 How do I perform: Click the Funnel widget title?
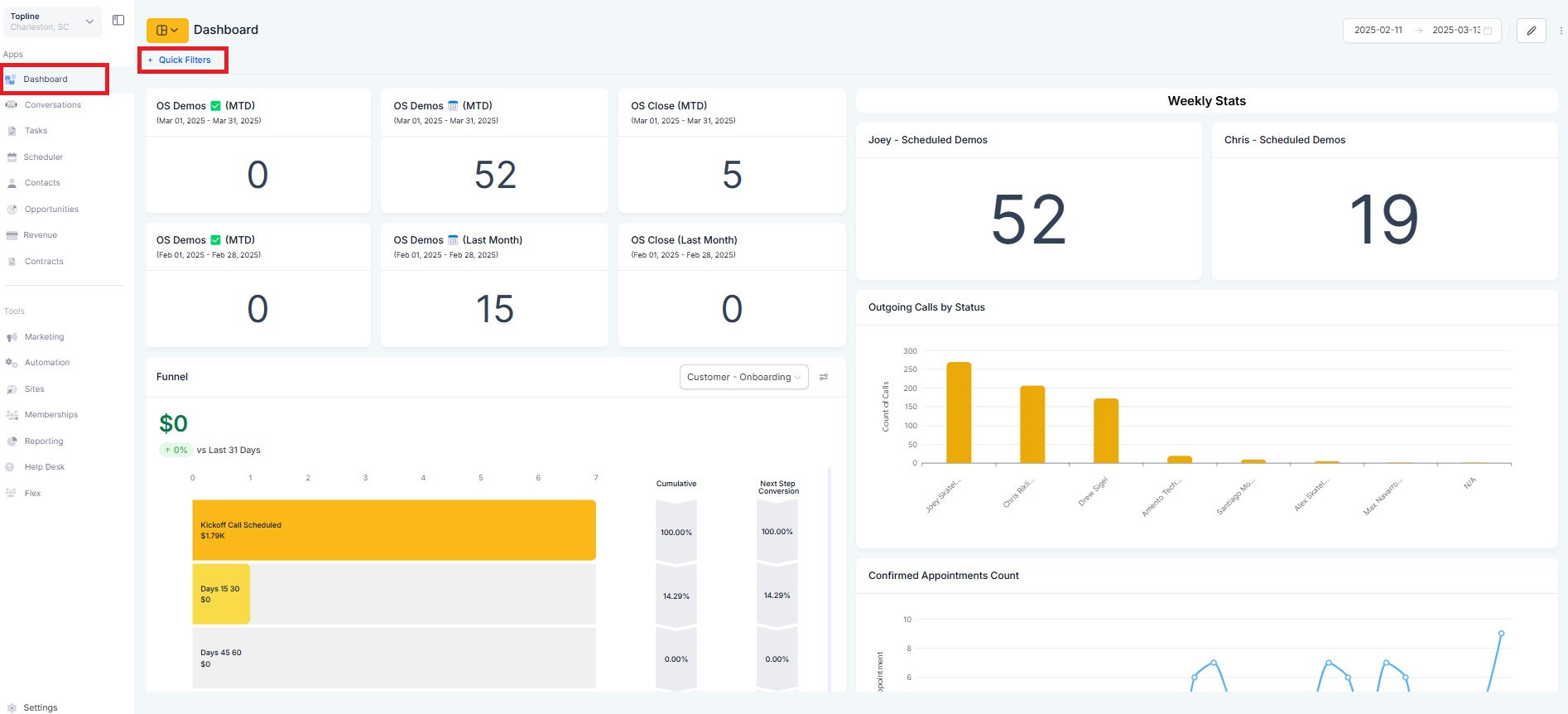coord(172,377)
